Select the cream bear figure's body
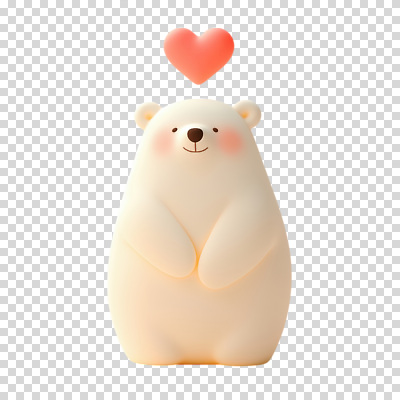Screen dimensions: 400x400 (x=199, y=233)
